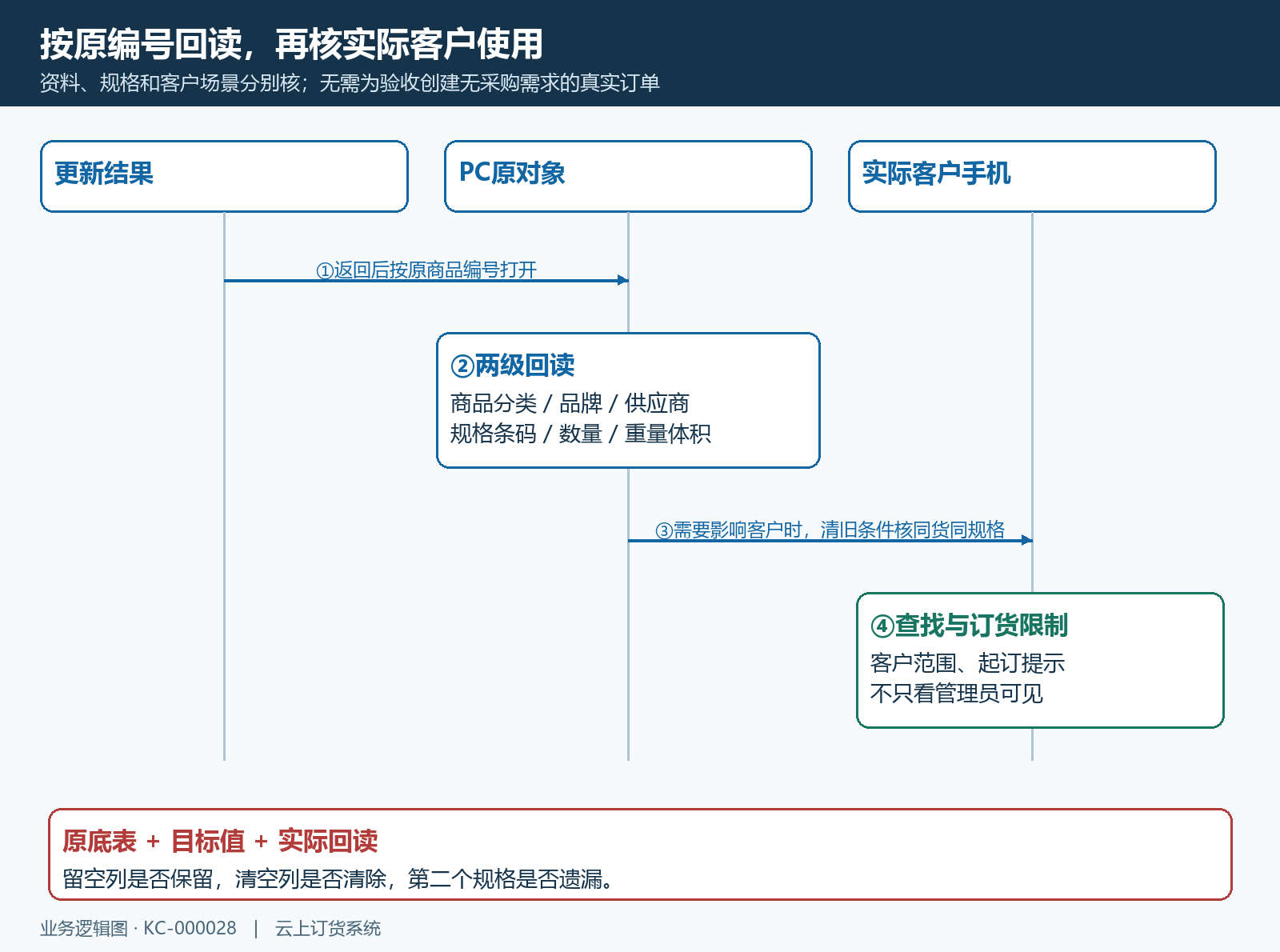Click the footer text 业务逻辑图 · KC-000028
The height and width of the screenshot is (952, 1280).
138,929
